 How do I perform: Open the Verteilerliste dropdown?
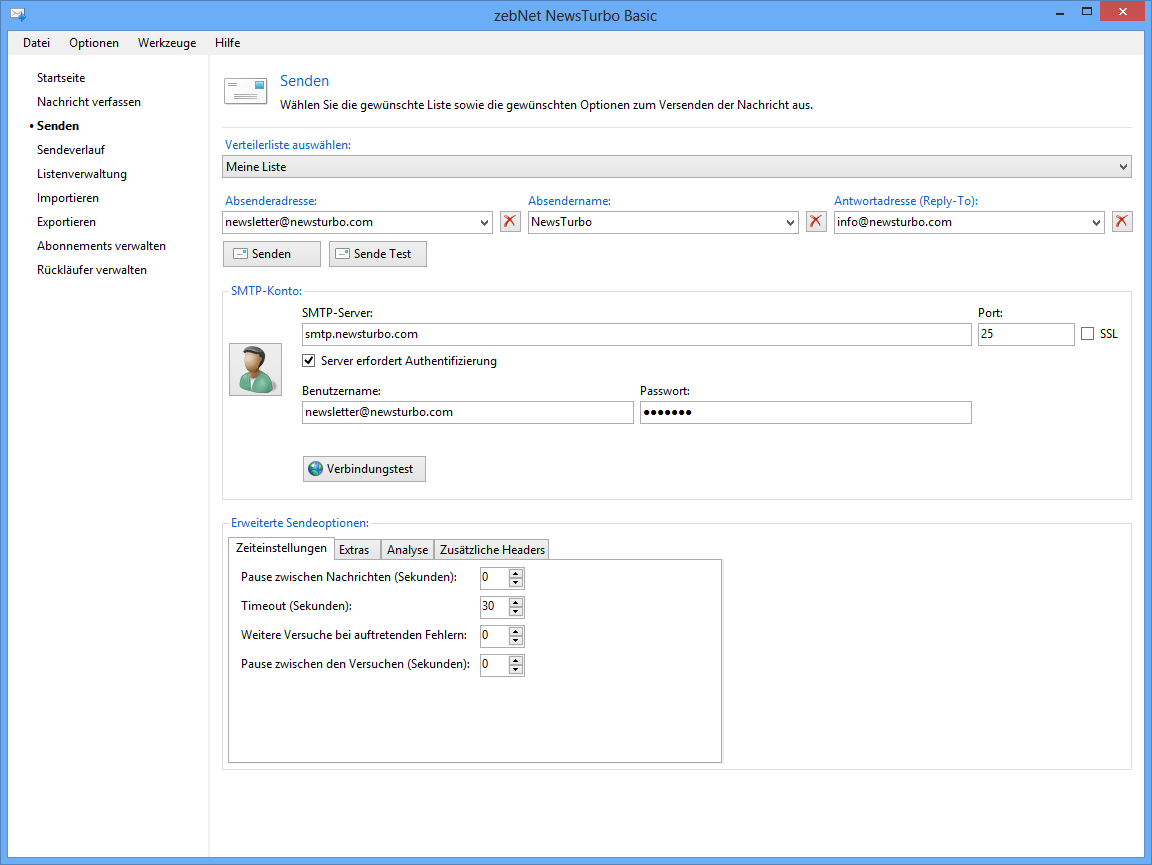click(x=677, y=167)
